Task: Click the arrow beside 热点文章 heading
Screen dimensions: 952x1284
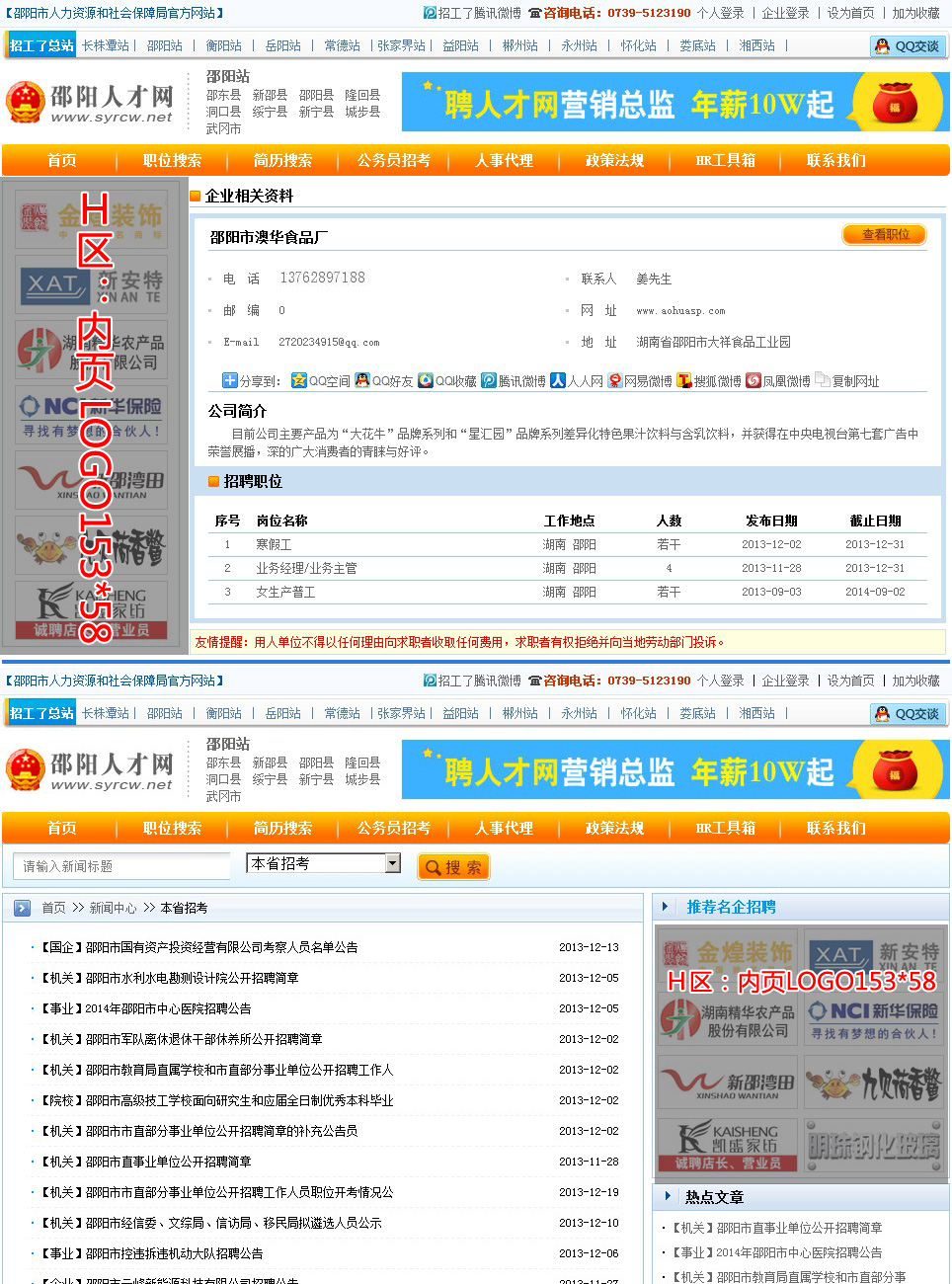Action: click(x=666, y=1197)
